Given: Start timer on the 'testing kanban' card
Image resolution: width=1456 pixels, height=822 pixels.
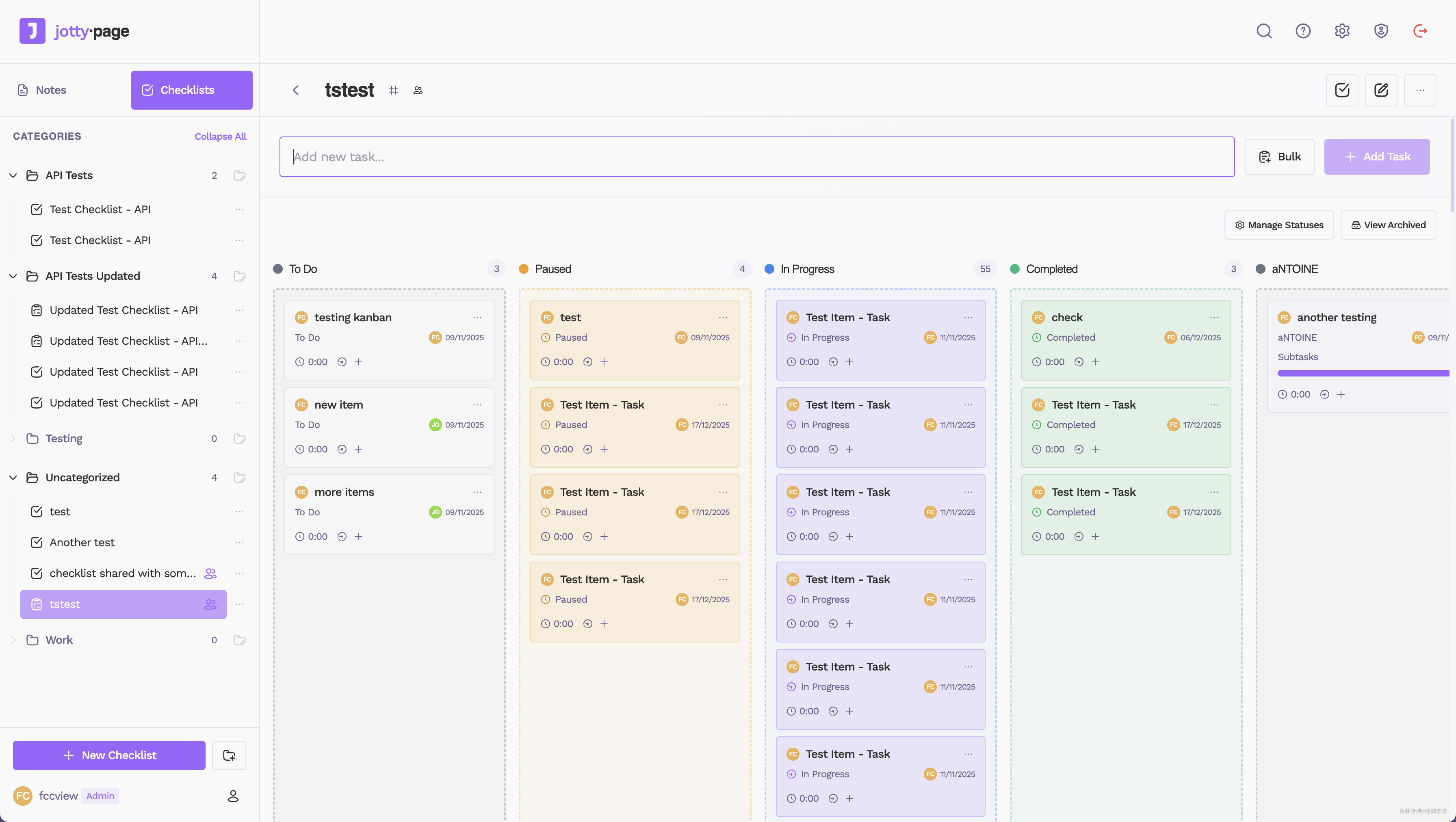Looking at the screenshot, I should [x=342, y=362].
